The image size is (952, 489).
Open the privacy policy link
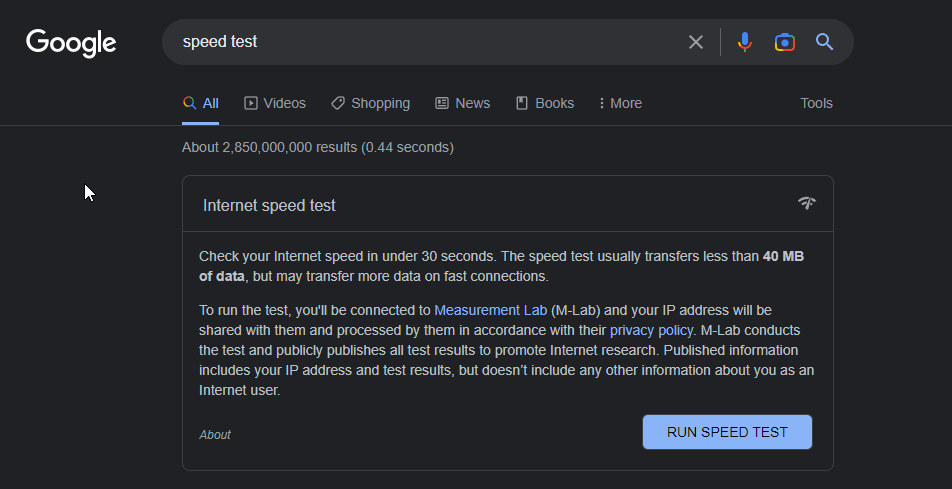pyautogui.click(x=651, y=330)
